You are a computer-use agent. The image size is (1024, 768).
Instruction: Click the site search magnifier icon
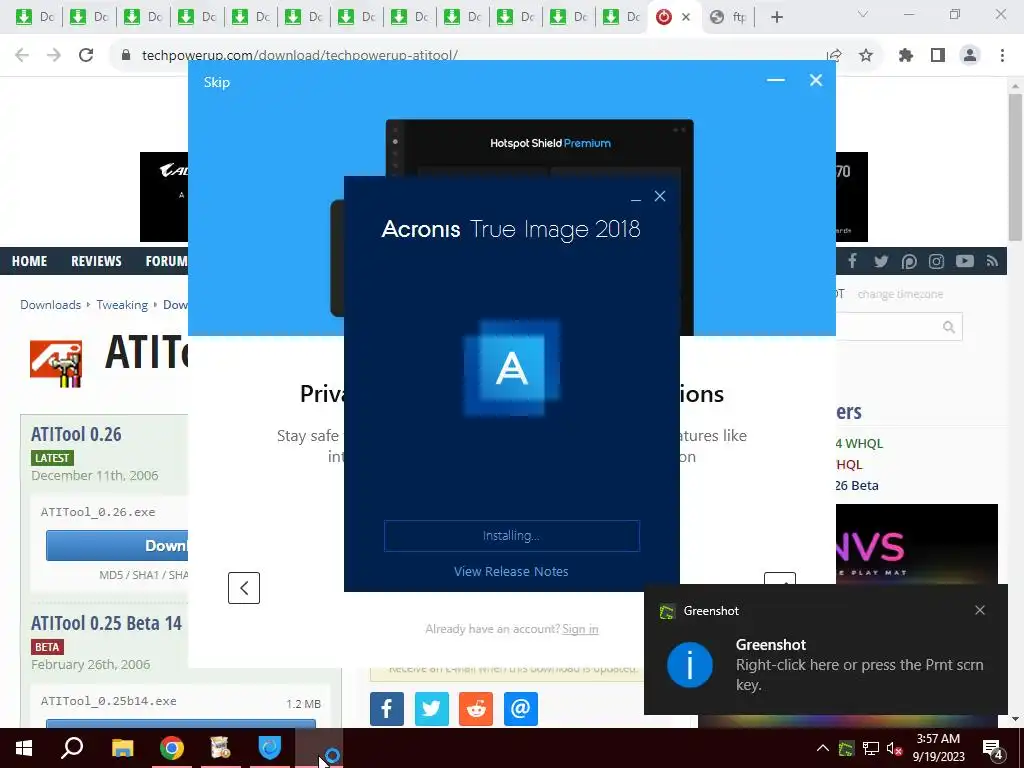[949, 327]
